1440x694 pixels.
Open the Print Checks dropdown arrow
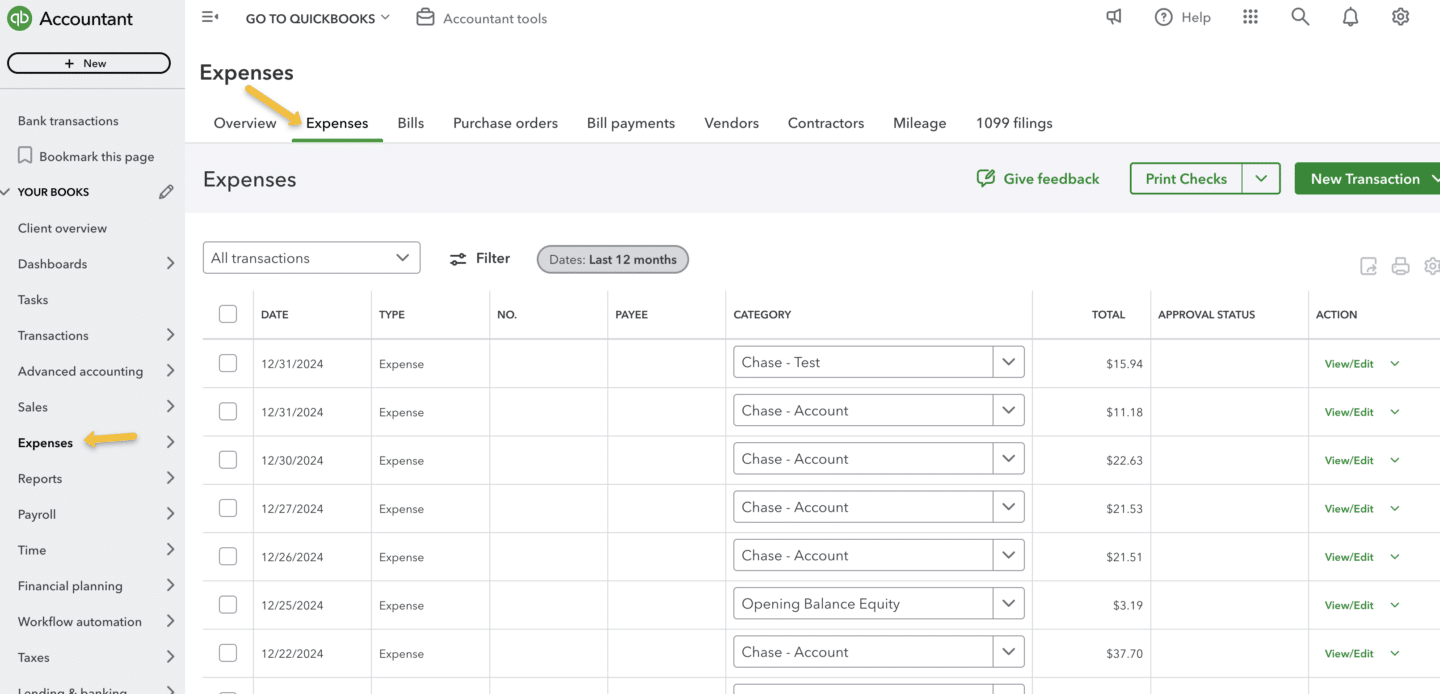click(x=1261, y=178)
